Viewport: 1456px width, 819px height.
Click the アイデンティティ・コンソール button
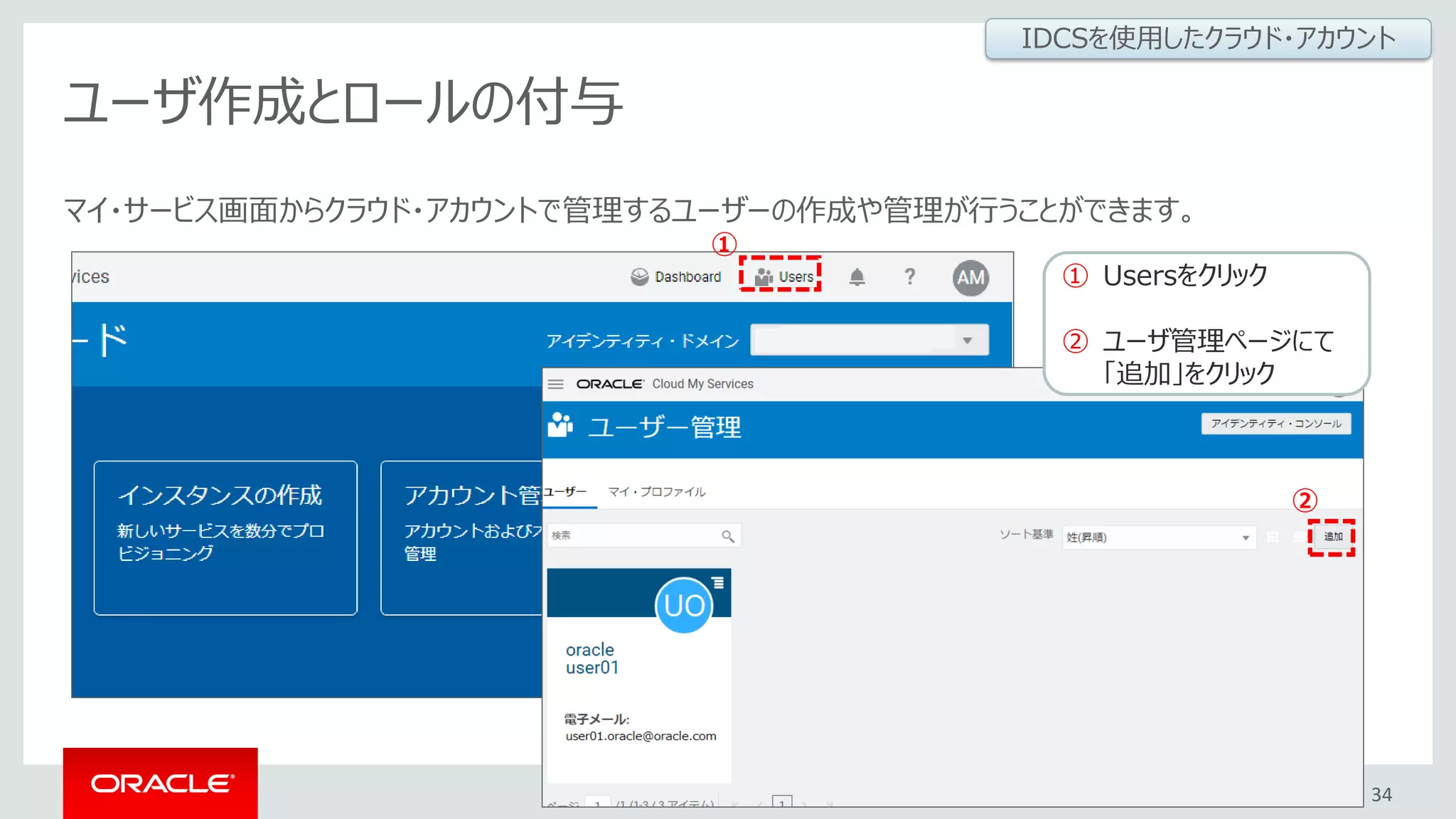coord(1276,424)
